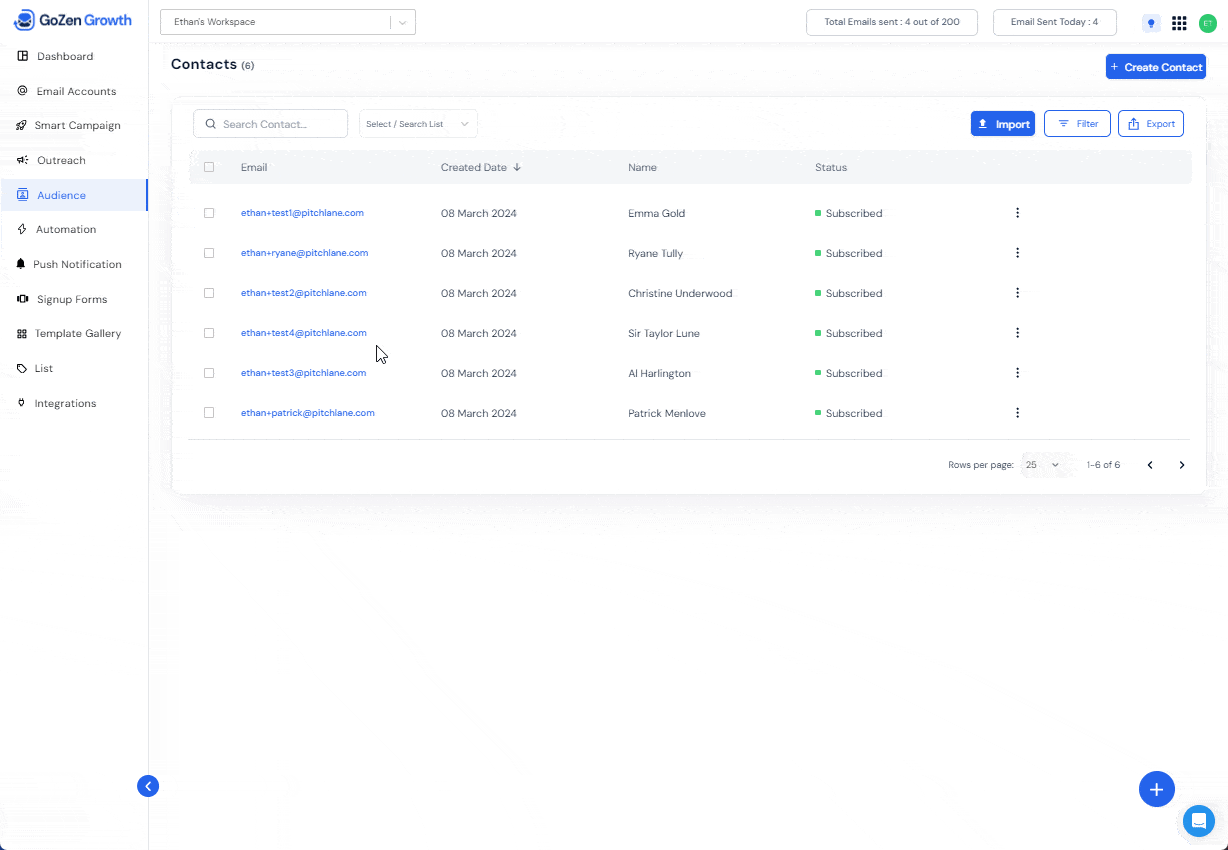1228x850 pixels.
Task: Open the Dashboard menu item
Action: [74, 56]
